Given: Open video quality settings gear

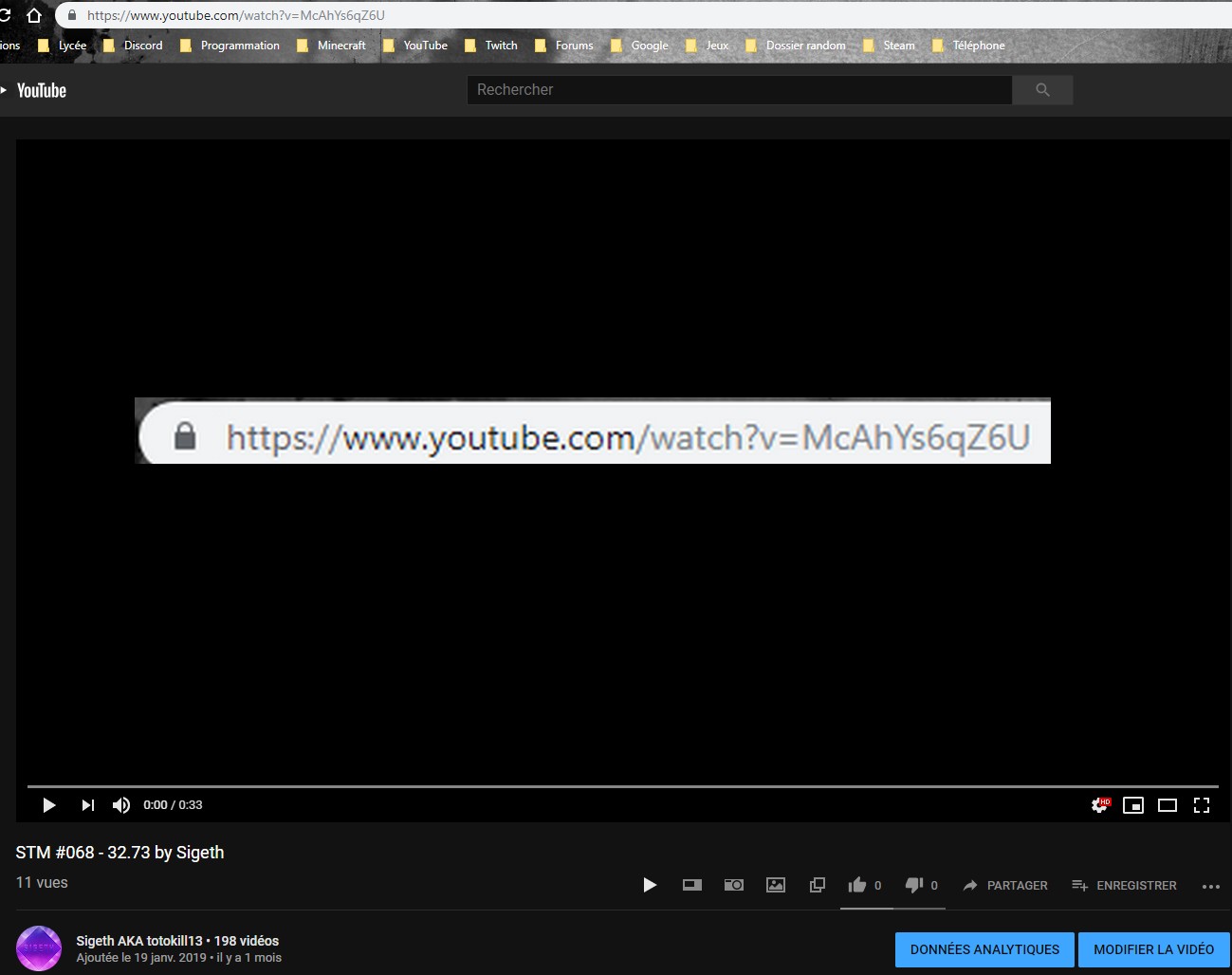Looking at the screenshot, I should coord(1099,805).
